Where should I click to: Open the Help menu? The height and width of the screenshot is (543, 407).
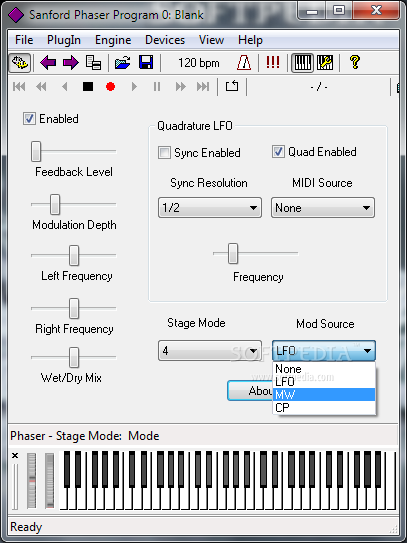pyautogui.click(x=250, y=40)
